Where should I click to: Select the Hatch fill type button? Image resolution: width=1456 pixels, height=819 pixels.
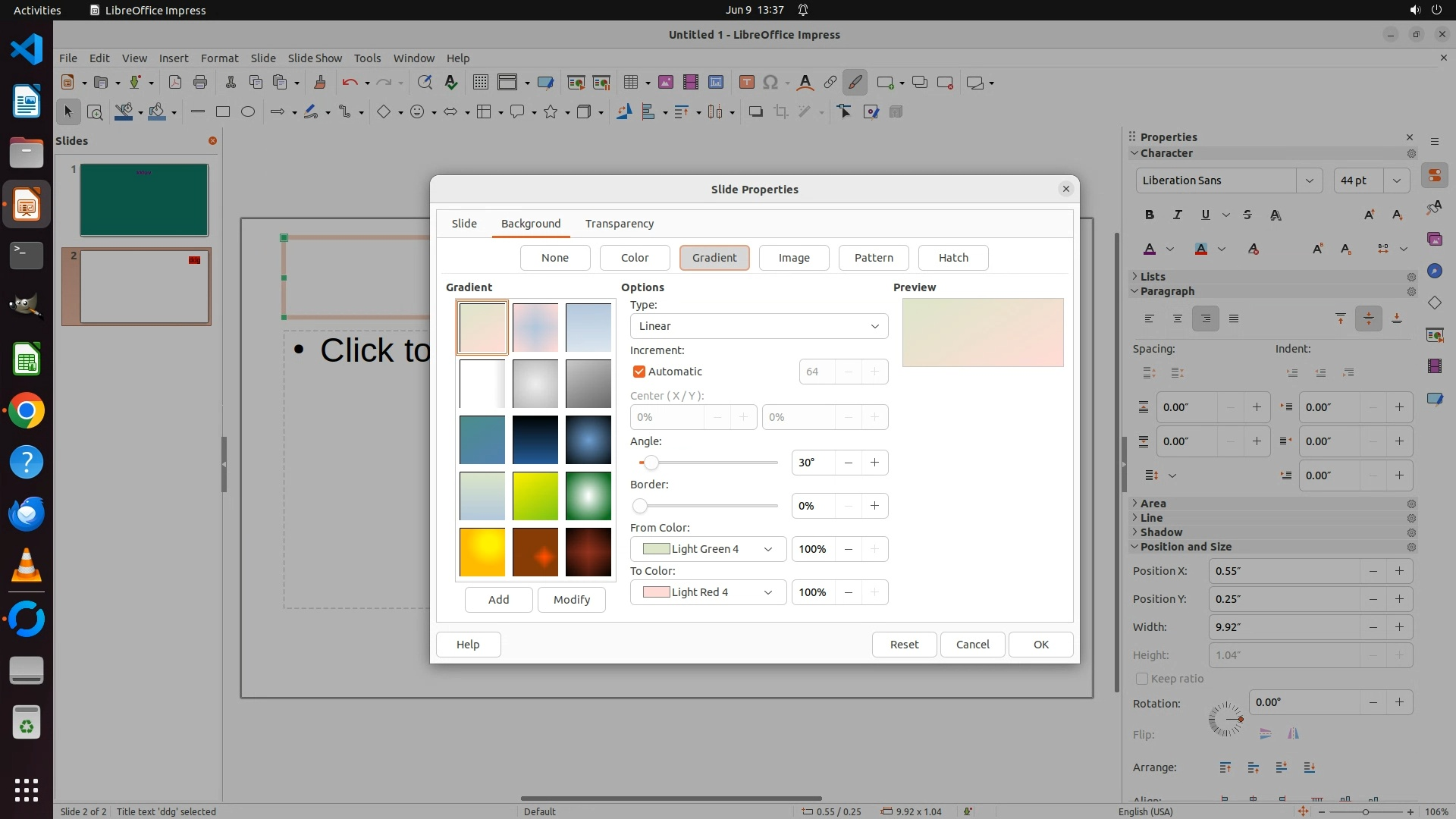(953, 258)
